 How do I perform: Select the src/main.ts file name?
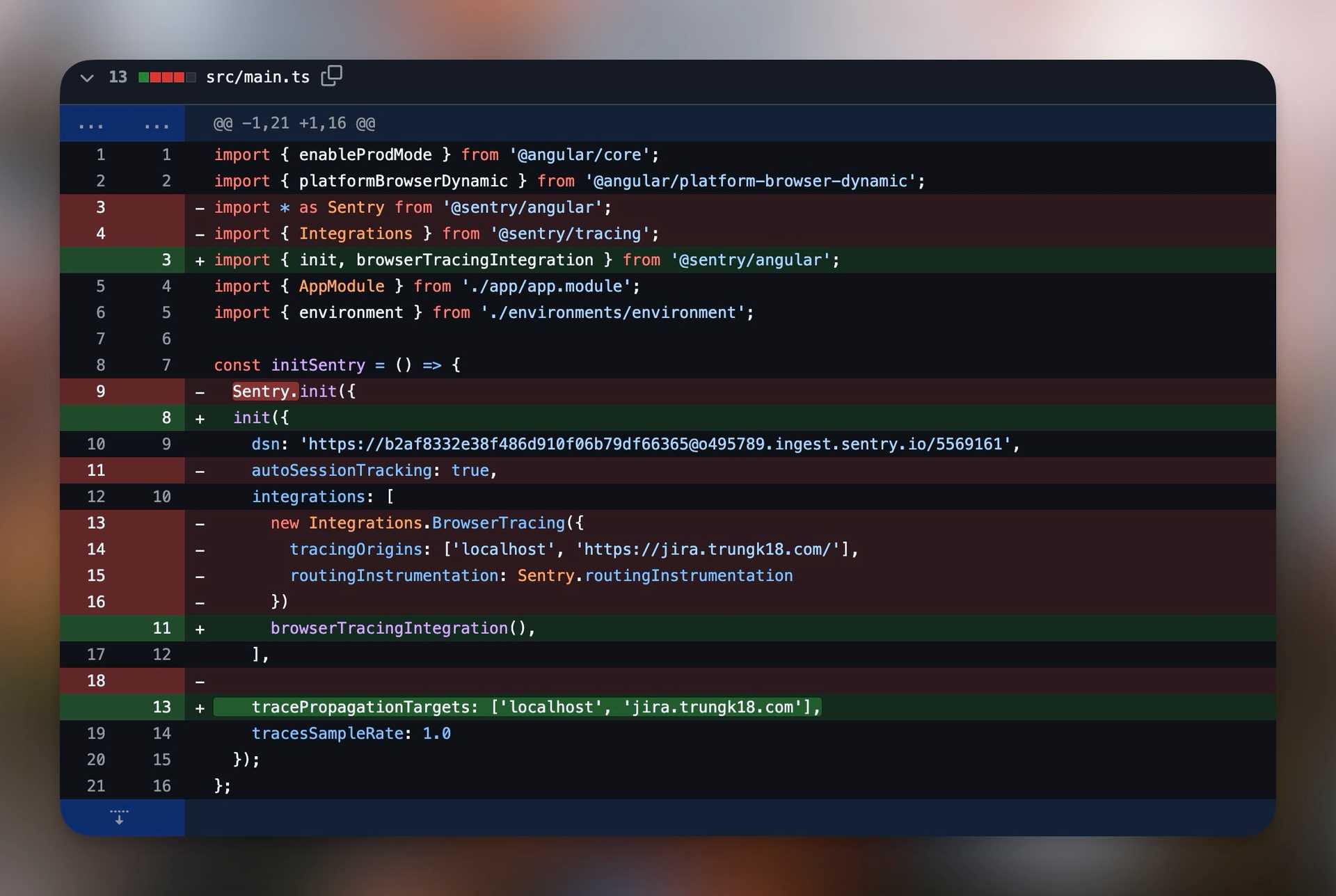tap(257, 77)
